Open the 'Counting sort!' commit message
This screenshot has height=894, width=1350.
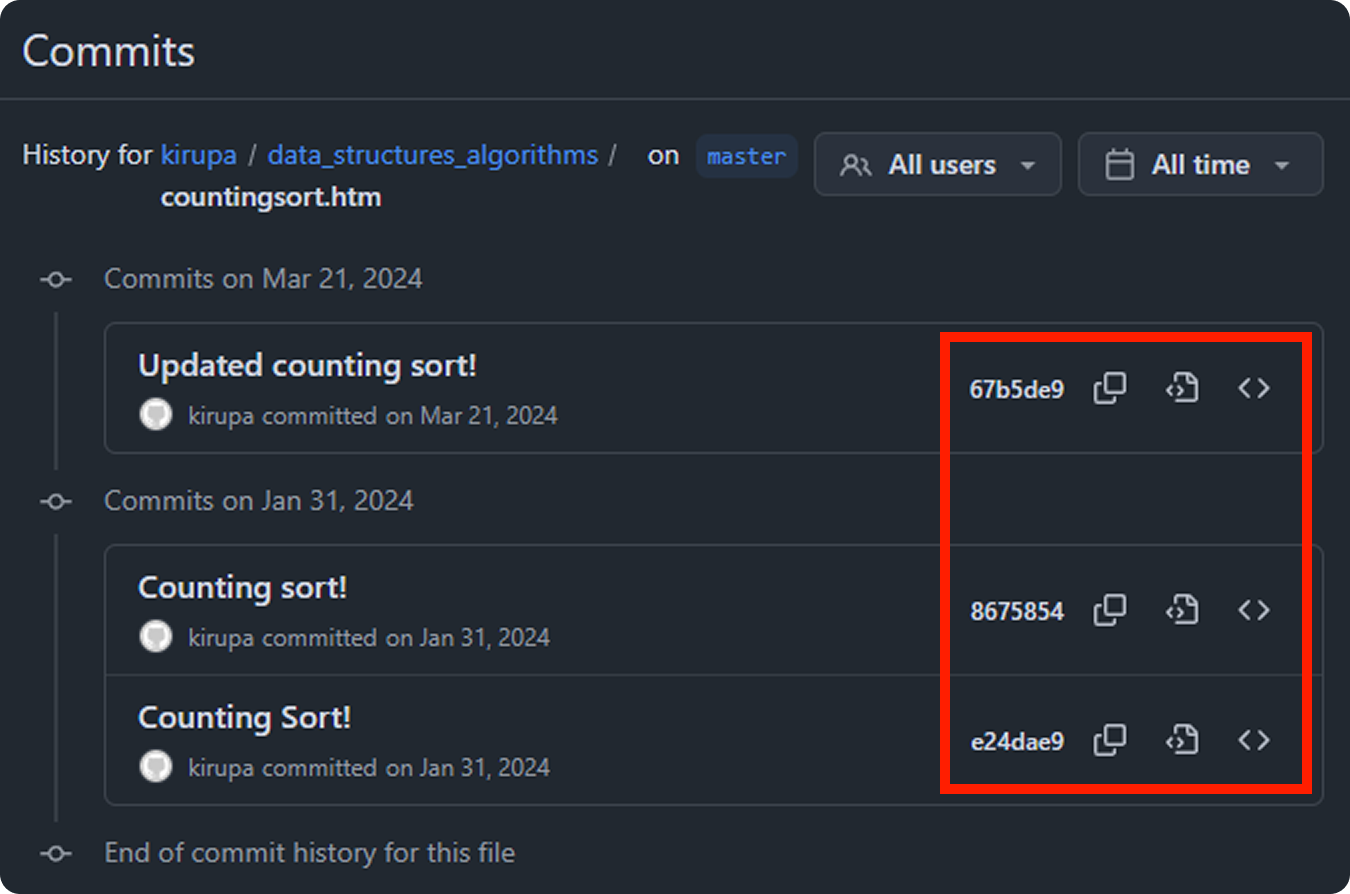click(x=242, y=588)
